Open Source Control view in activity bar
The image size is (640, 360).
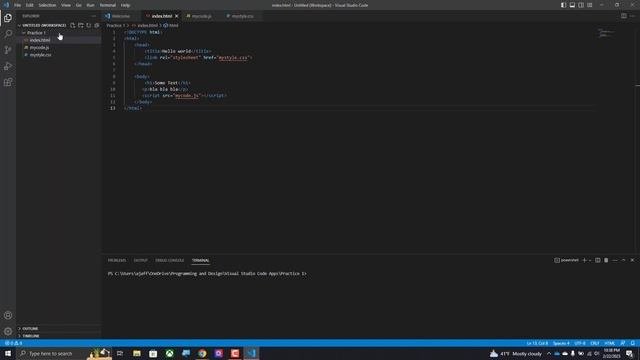click(x=8, y=50)
